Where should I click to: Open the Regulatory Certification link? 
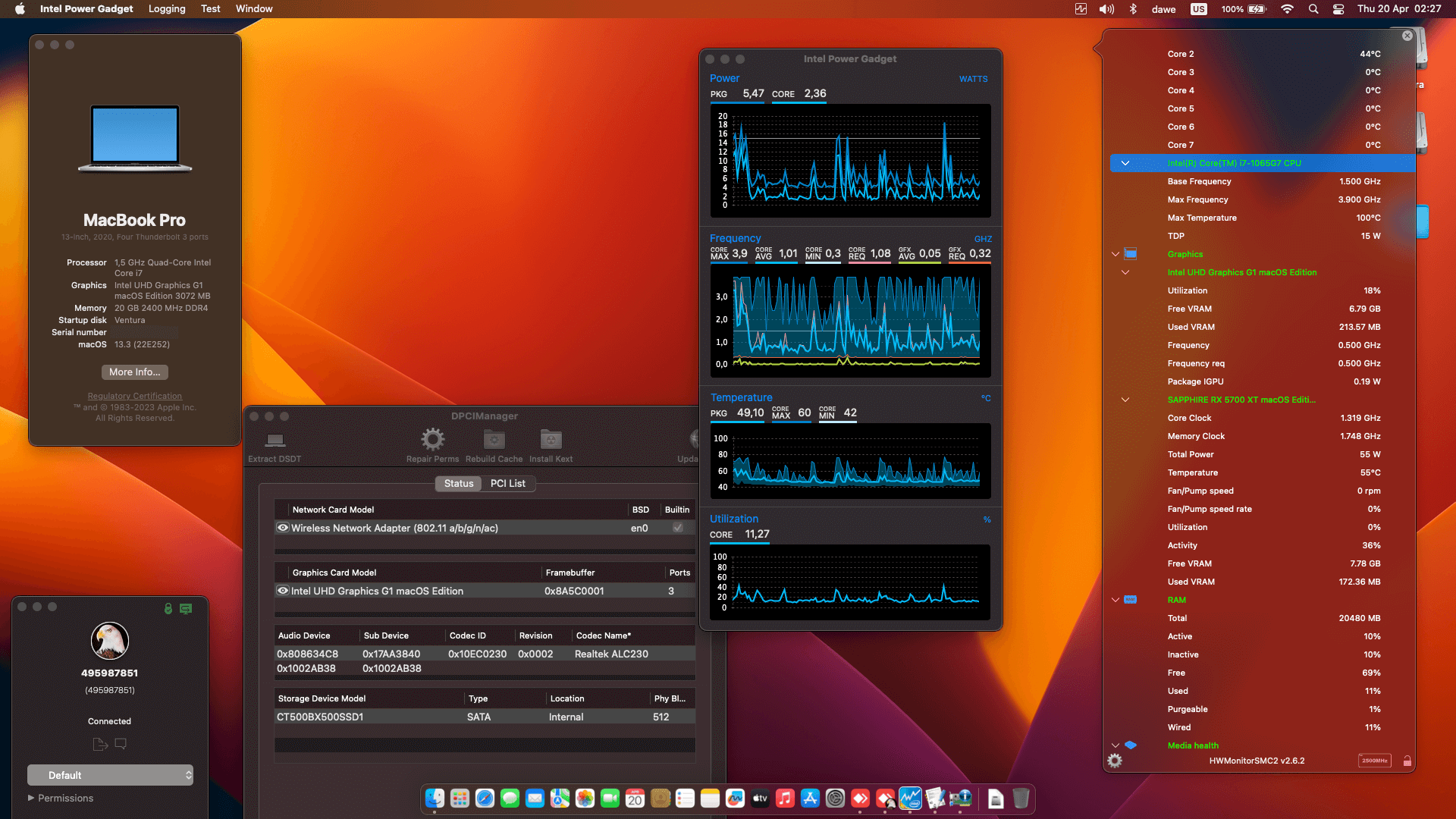click(135, 396)
